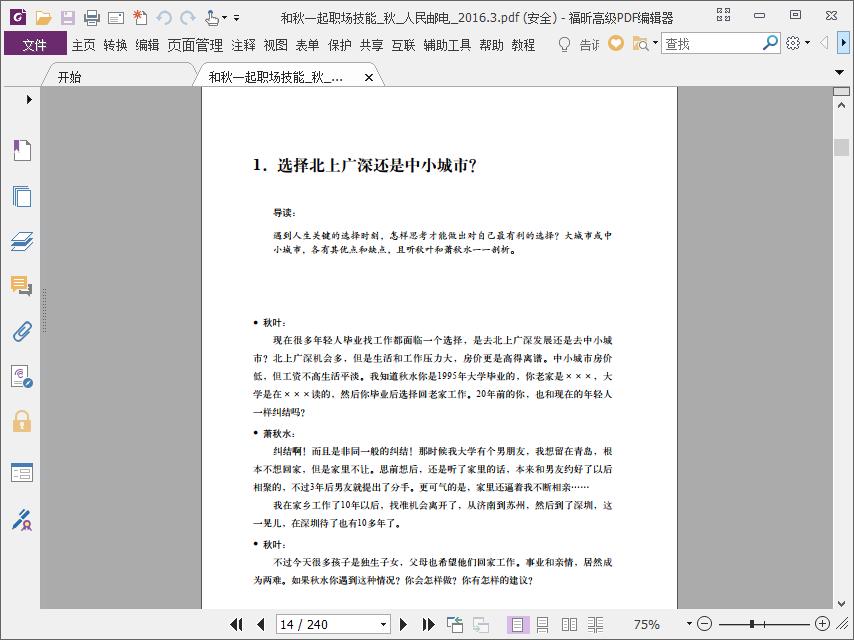Expand the folder search dropdown arrow
854x640 pixels.
coord(655,42)
